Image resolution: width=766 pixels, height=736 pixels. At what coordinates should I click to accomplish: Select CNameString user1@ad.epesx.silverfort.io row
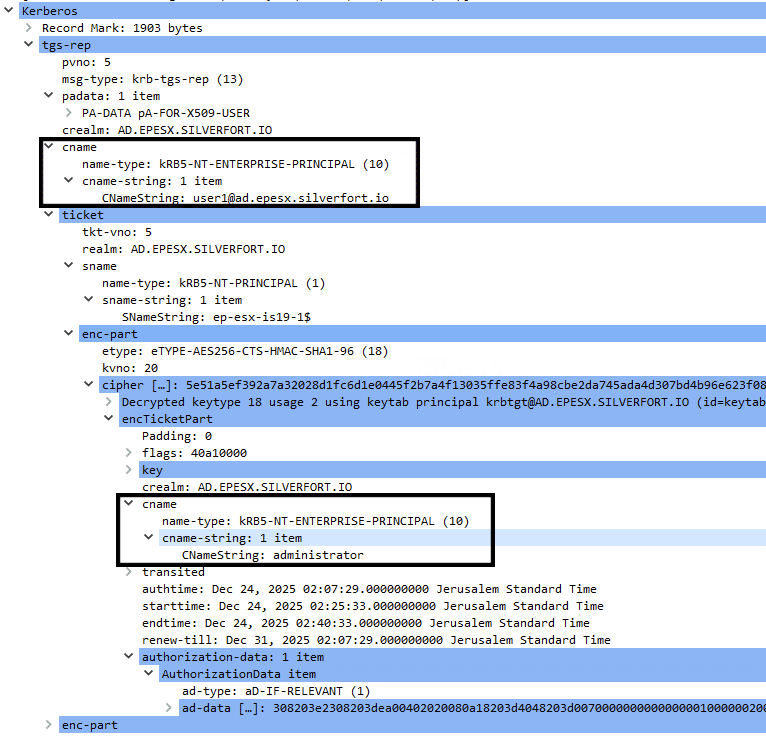pos(245,198)
